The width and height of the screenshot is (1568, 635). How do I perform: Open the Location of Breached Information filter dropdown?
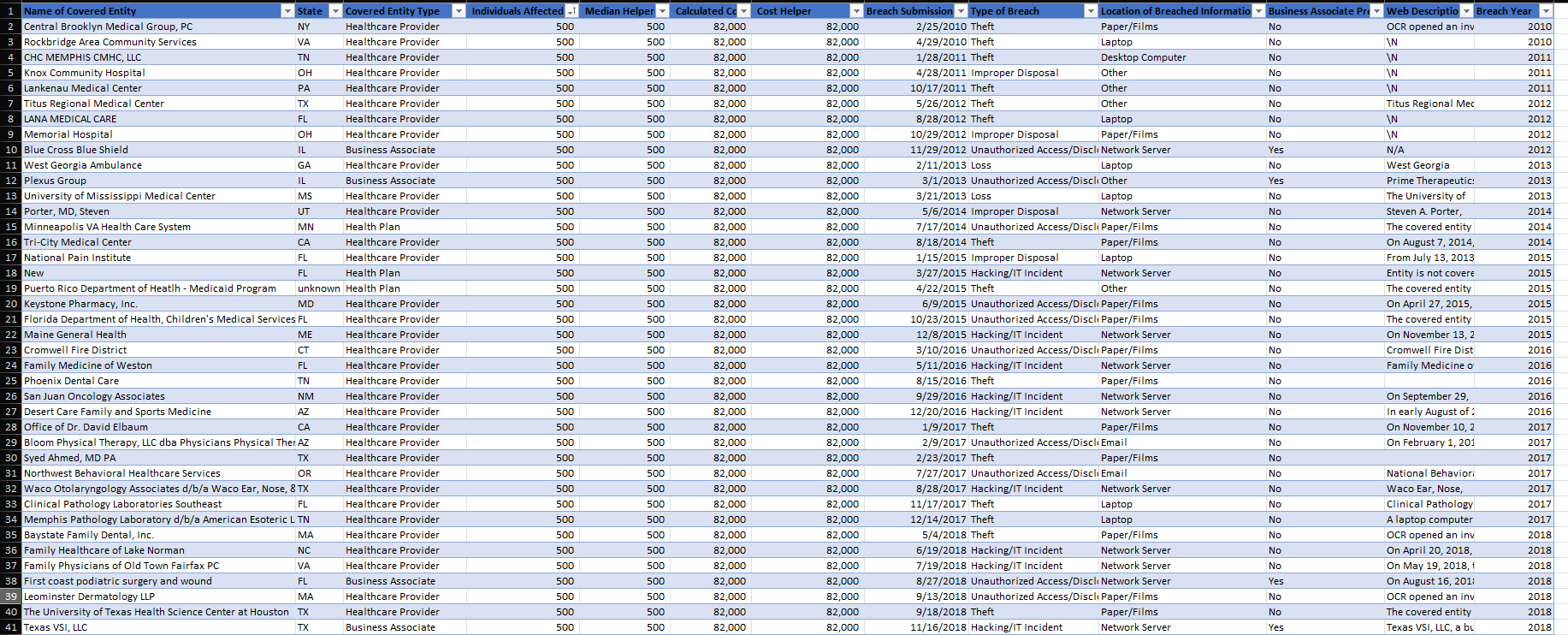[x=1258, y=11]
